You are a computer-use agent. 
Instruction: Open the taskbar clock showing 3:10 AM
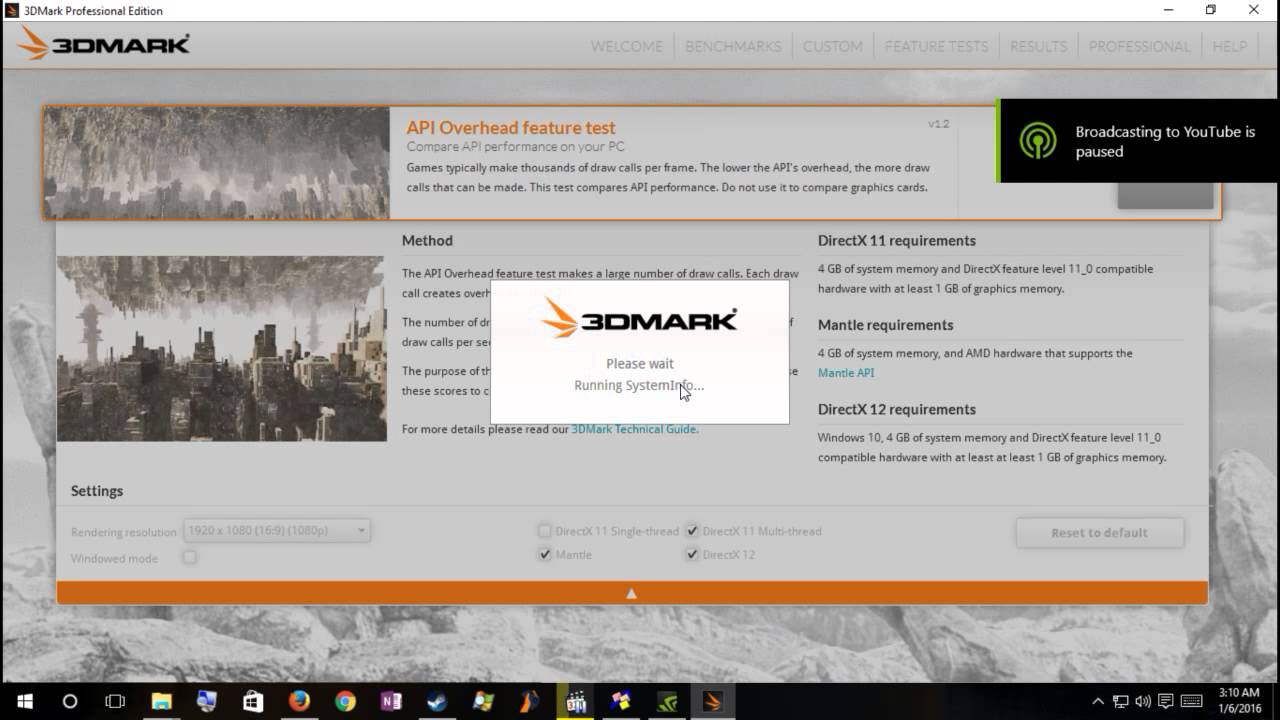[x=1239, y=701]
